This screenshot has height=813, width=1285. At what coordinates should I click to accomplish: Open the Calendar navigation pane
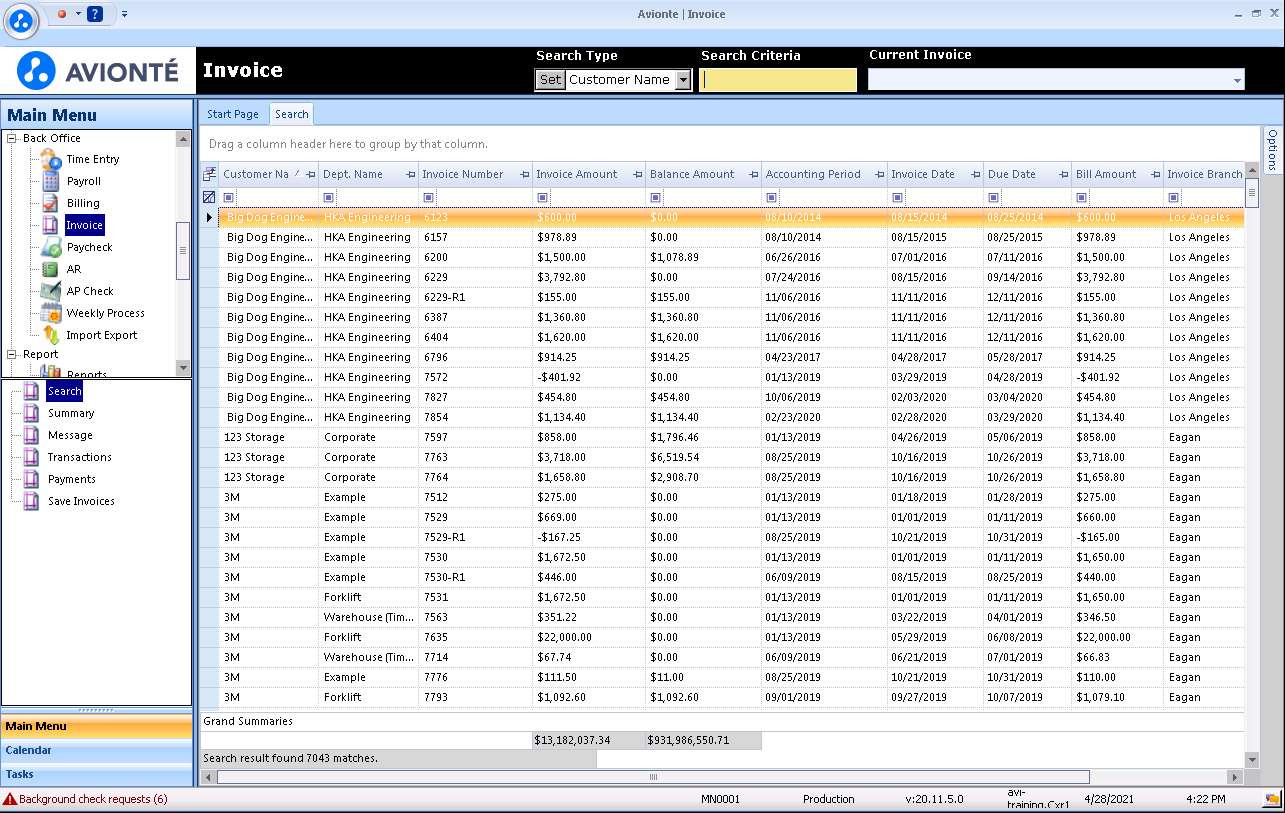point(97,751)
